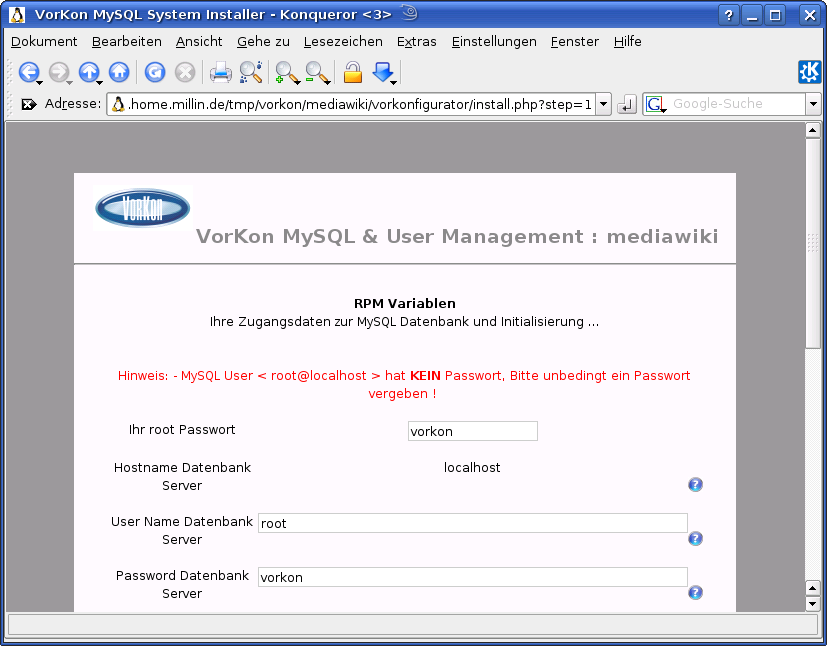Expand the Google-Suche dropdown arrow
Image resolution: width=827 pixels, height=646 pixels.
(x=813, y=104)
